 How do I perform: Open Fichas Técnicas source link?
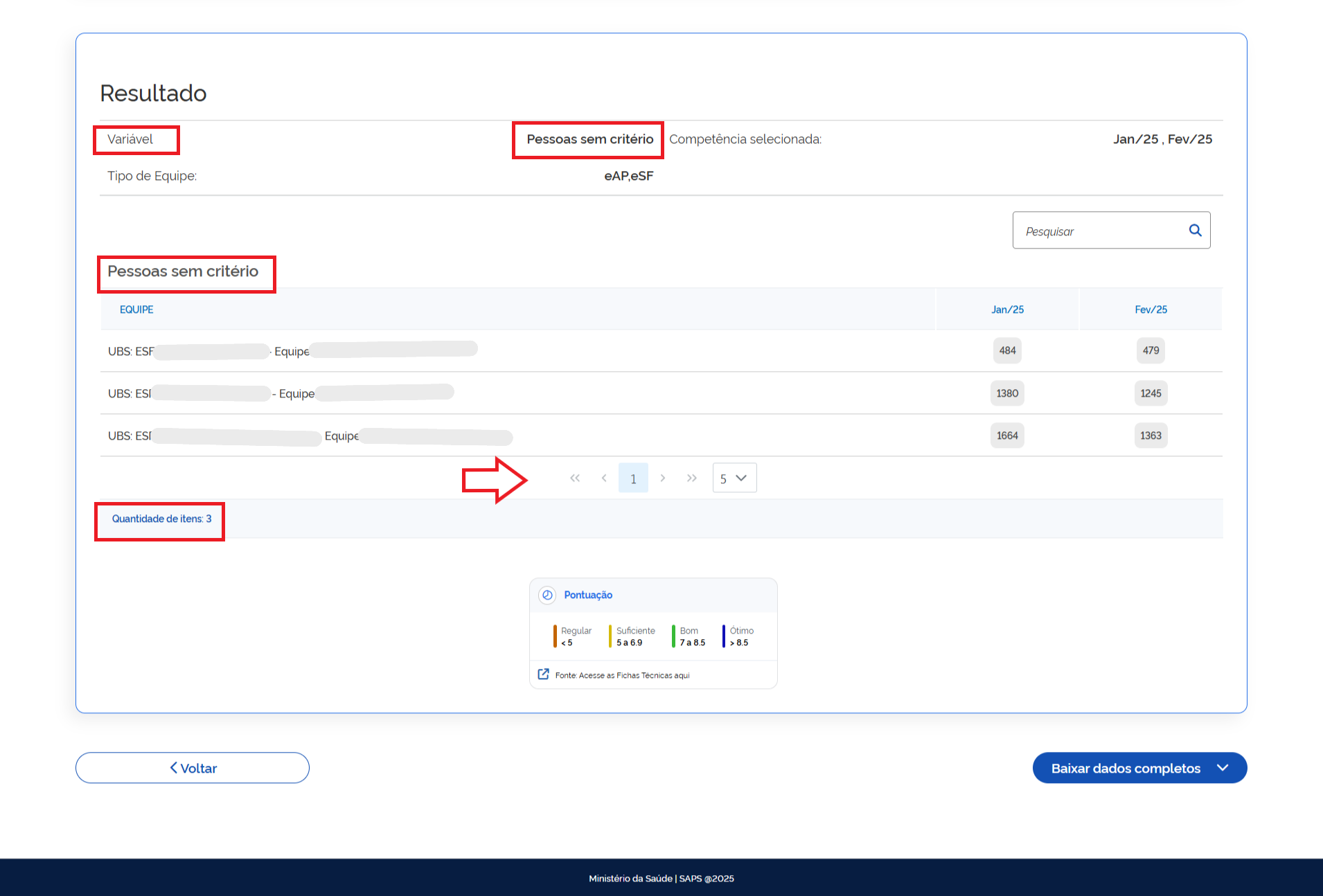point(622,675)
